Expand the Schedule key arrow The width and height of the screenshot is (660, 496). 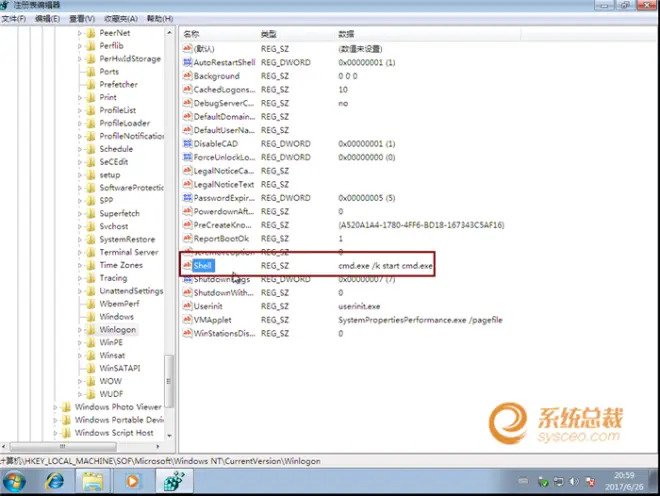pyautogui.click(x=80, y=149)
